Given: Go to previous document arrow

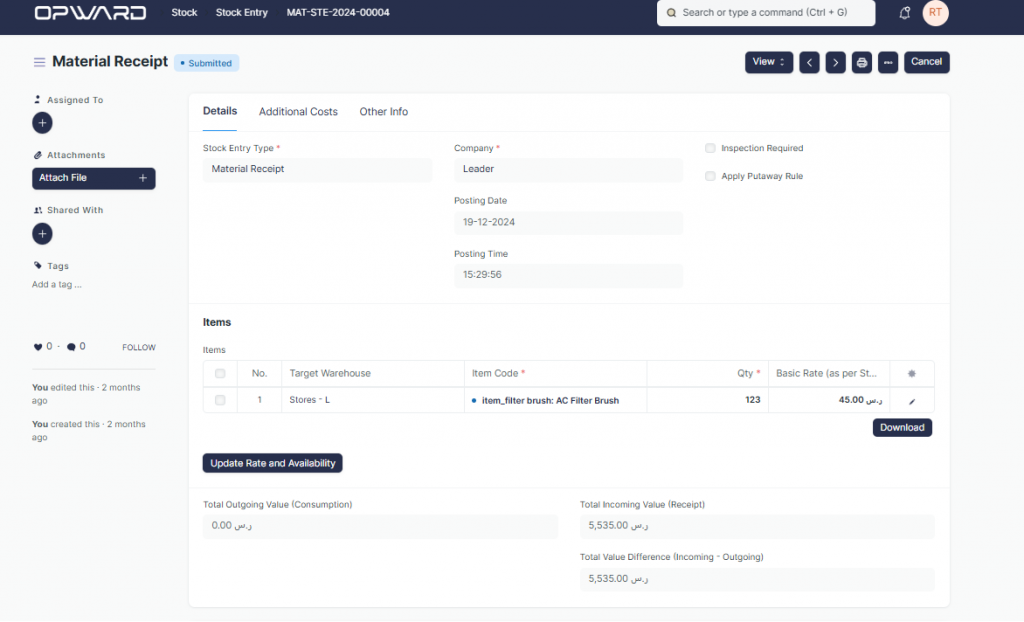Looking at the screenshot, I should click(809, 62).
